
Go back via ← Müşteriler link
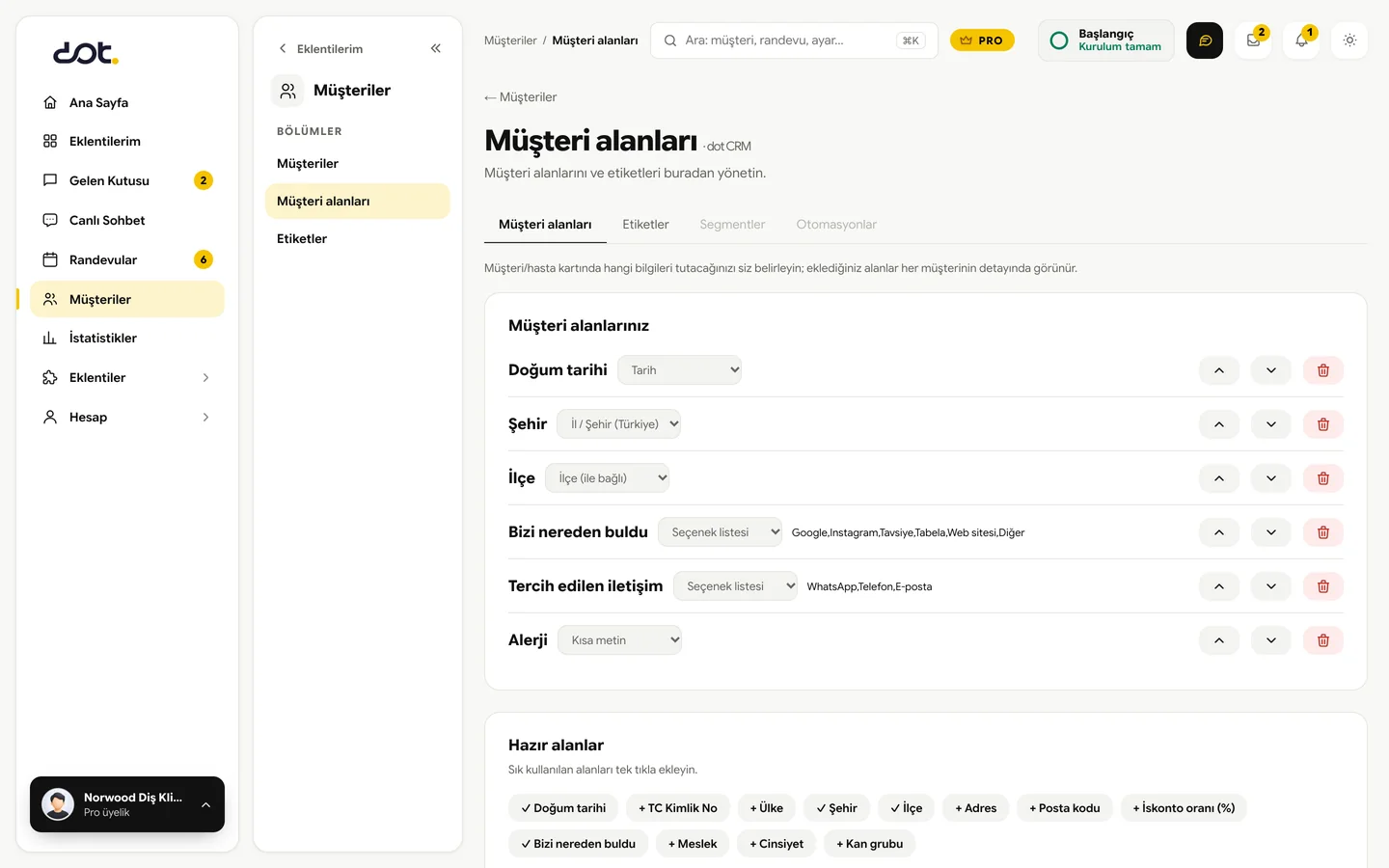pyautogui.click(x=521, y=97)
